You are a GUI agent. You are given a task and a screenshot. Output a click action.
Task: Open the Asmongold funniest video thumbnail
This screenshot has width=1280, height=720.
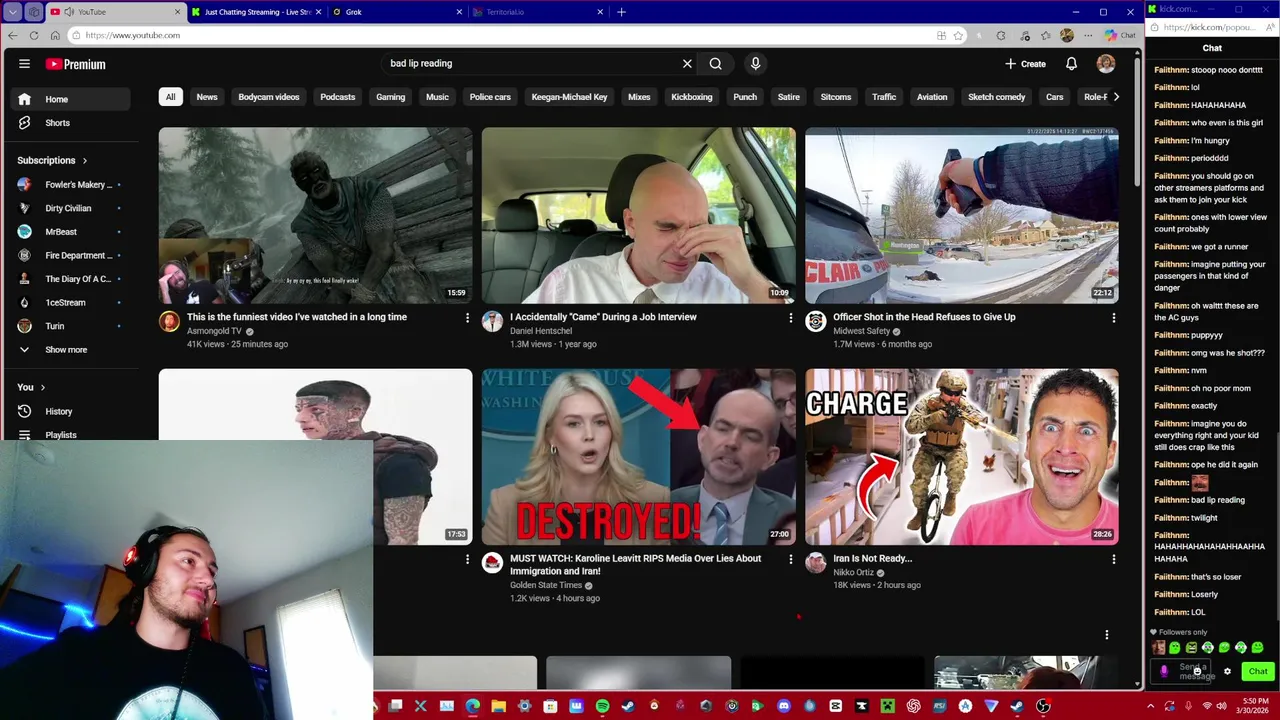coord(315,215)
